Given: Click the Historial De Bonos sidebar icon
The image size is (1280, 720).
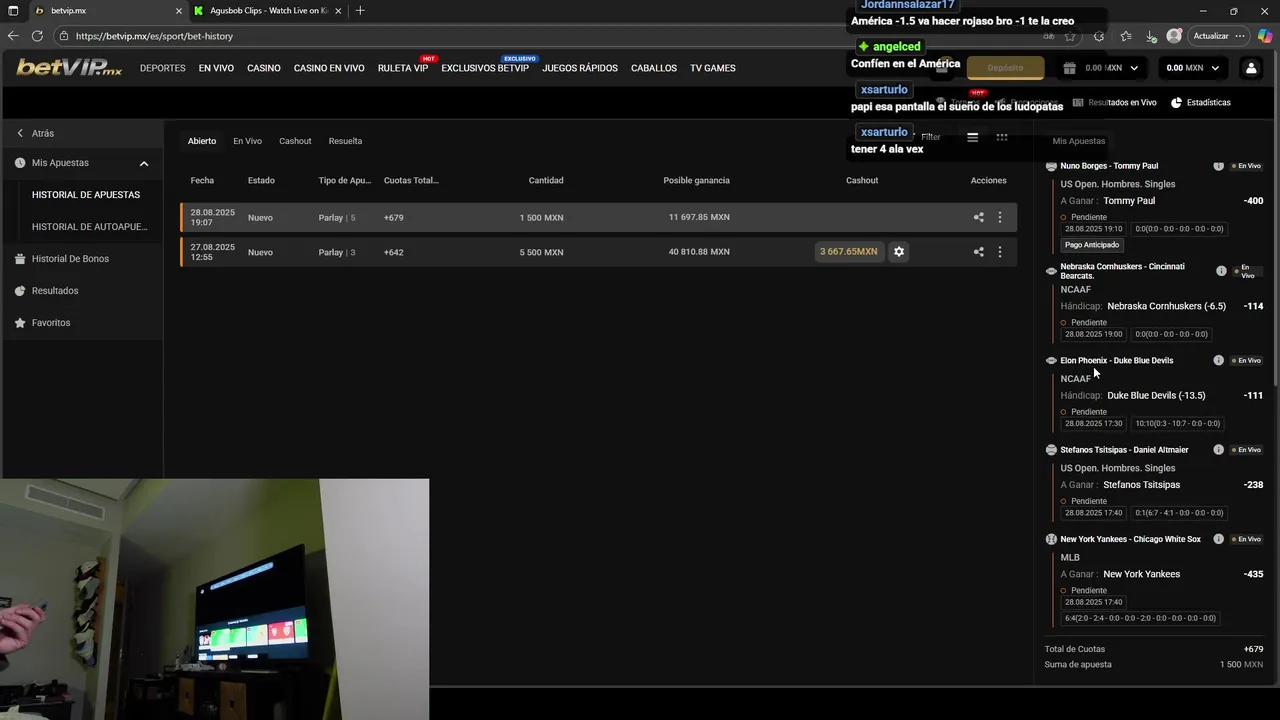Looking at the screenshot, I should 21,259.
